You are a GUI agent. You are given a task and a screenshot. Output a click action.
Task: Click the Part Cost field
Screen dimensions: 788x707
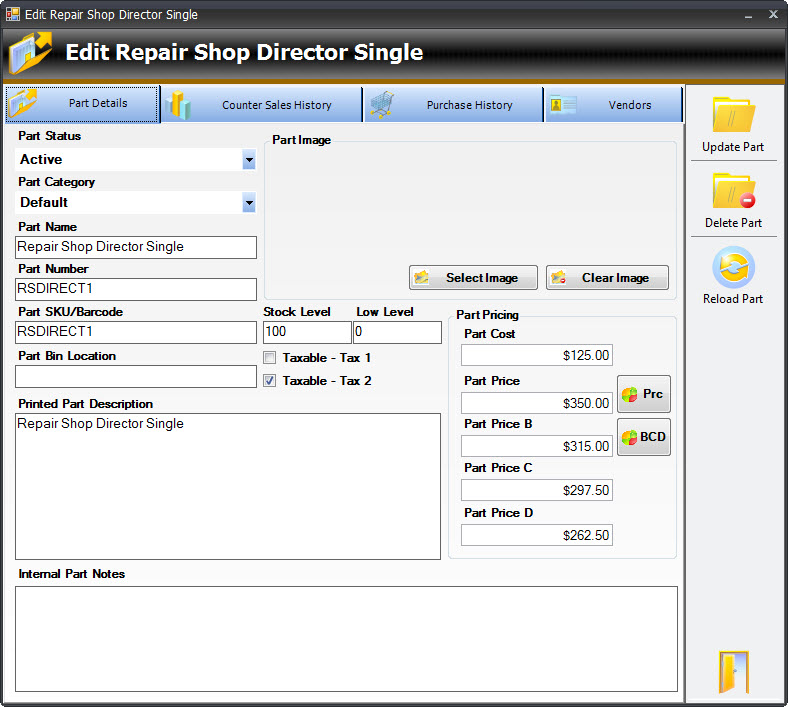537,355
